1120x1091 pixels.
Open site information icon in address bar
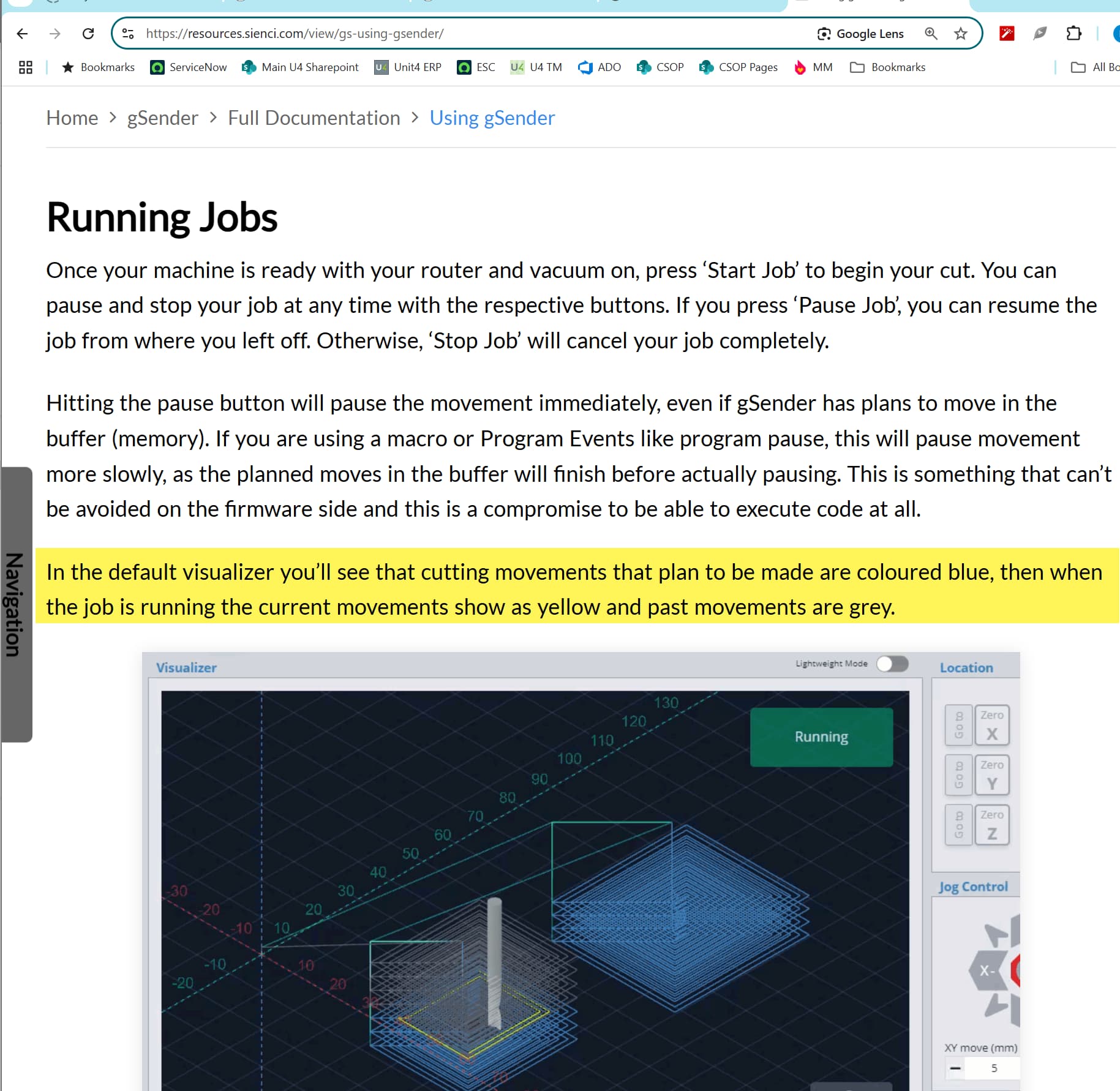click(x=128, y=34)
